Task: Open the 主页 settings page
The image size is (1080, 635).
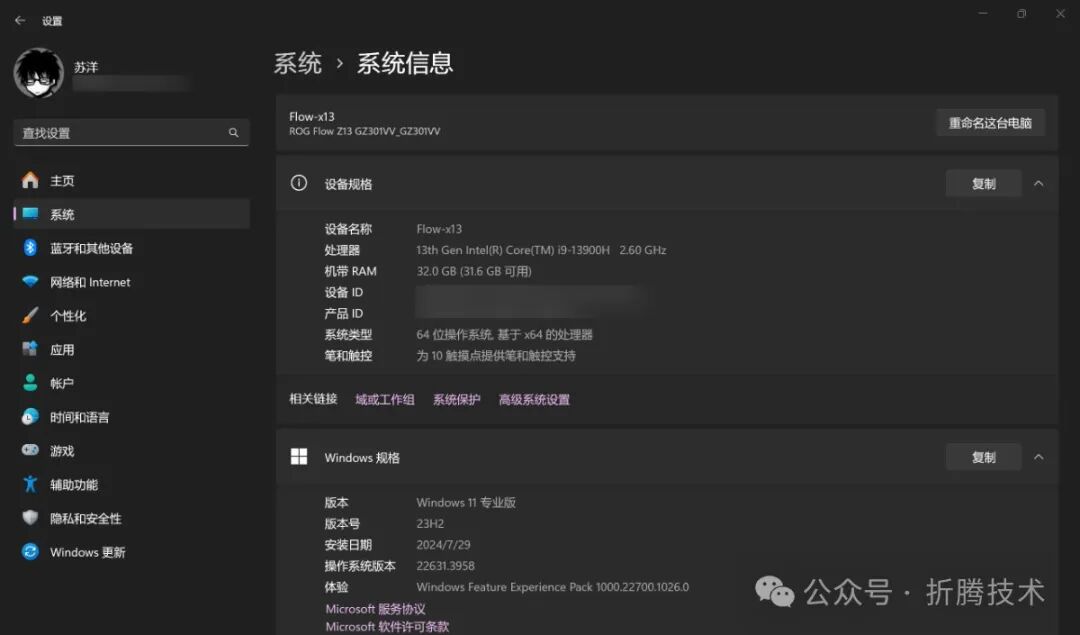Action: pos(131,180)
